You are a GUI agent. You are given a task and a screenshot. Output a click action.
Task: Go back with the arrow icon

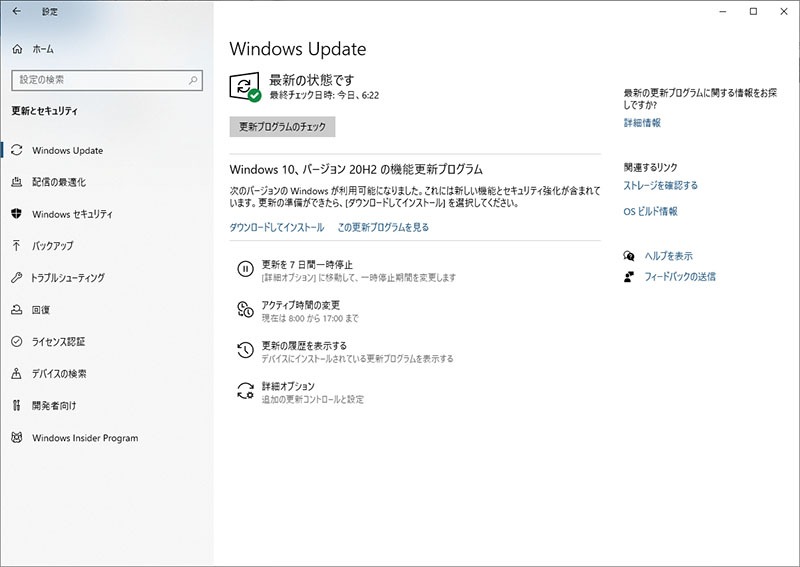(x=17, y=11)
